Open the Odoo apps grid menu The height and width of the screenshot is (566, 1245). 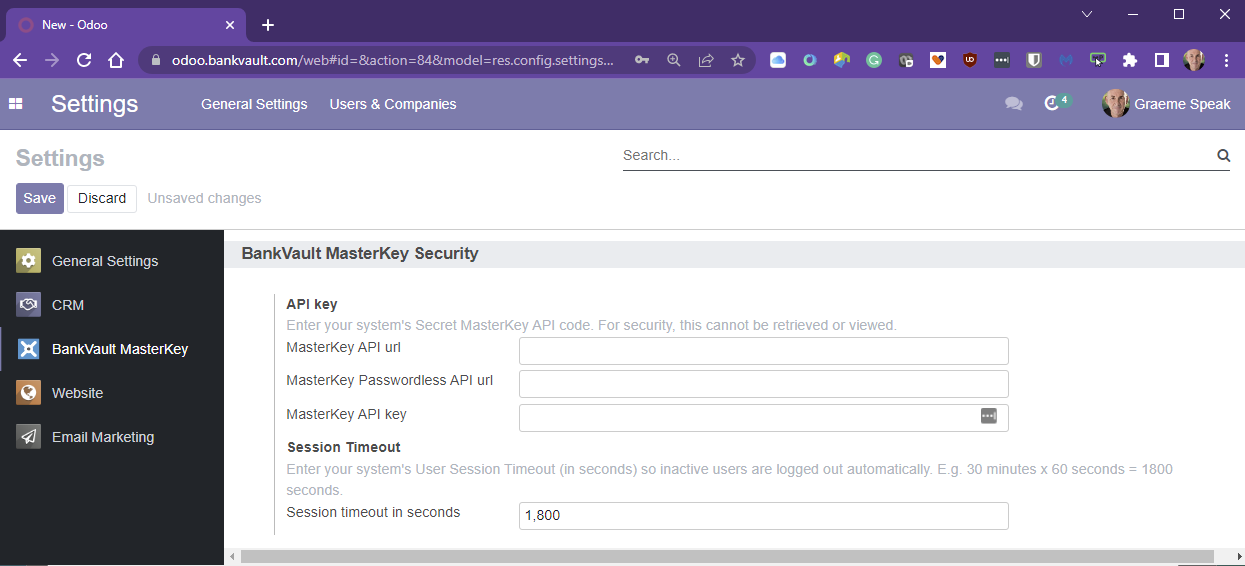pyautogui.click(x=15, y=104)
